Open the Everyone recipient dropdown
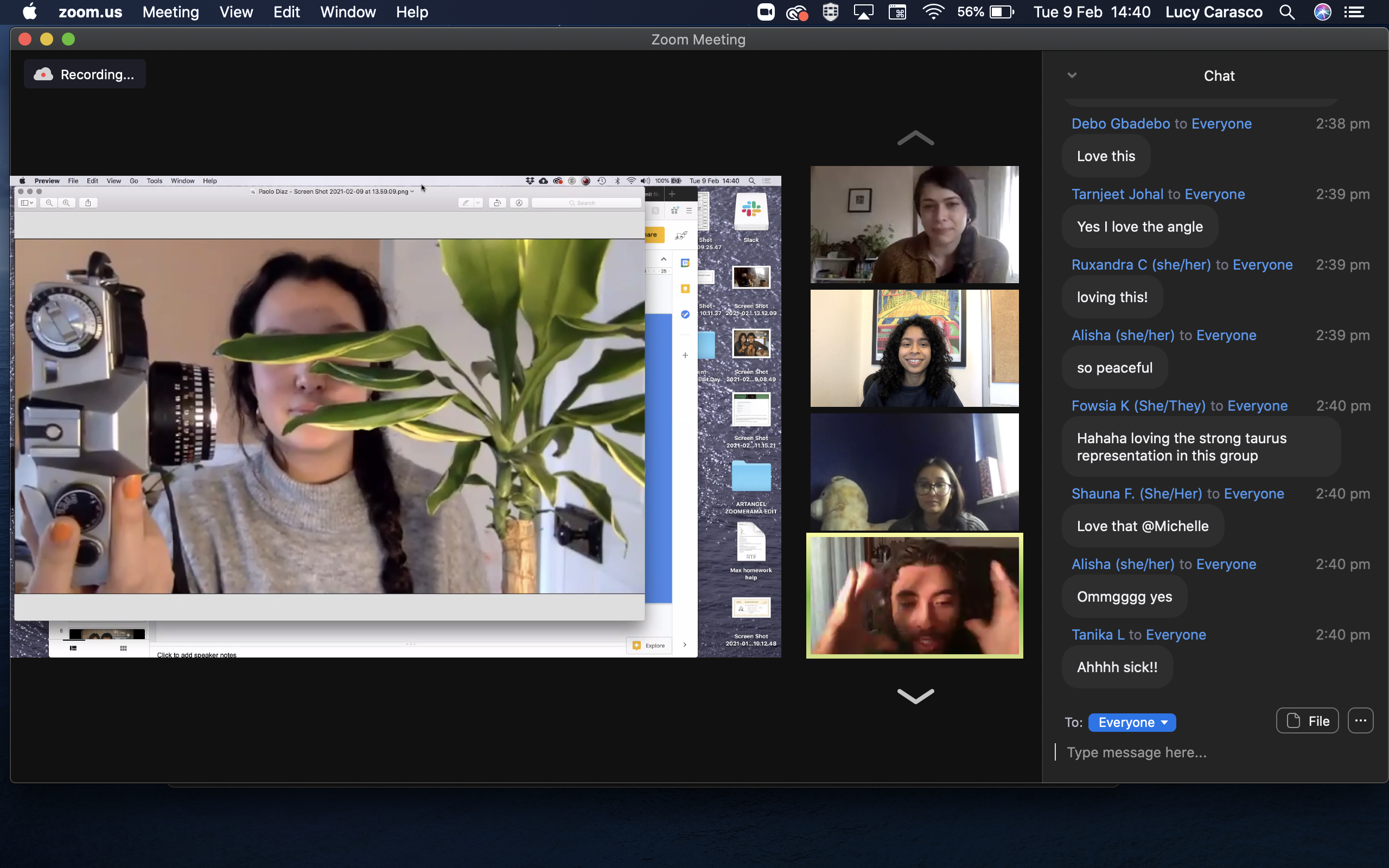This screenshot has height=868, width=1389. [x=1132, y=722]
